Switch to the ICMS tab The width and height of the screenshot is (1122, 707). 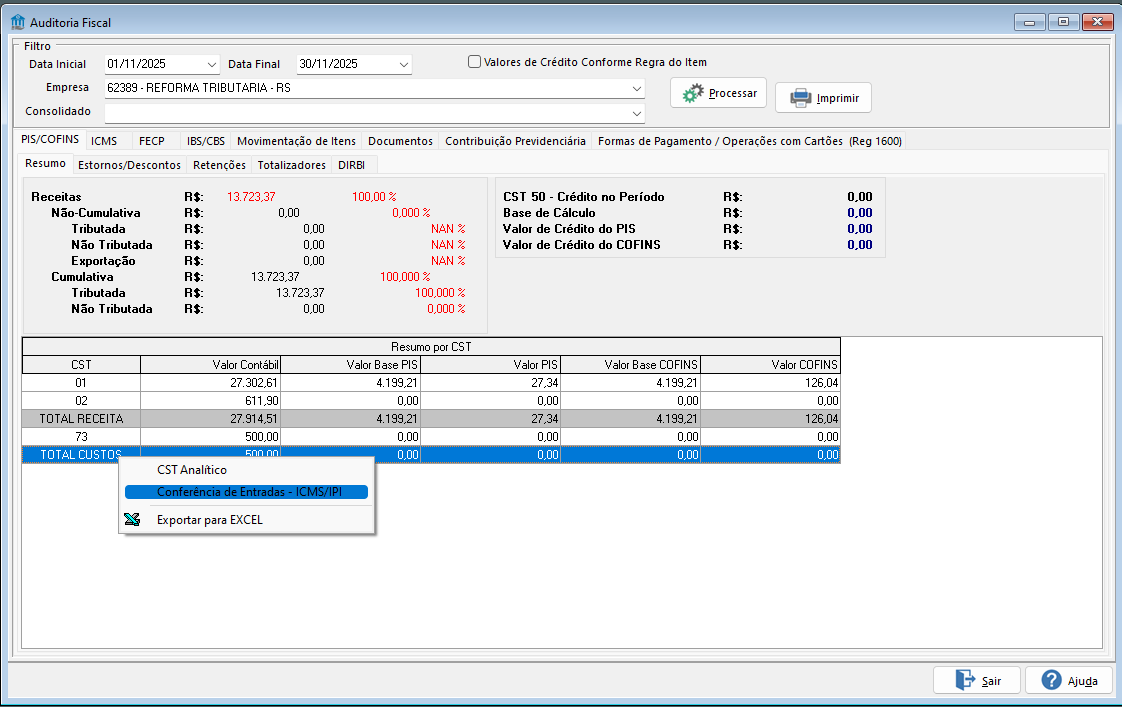[x=104, y=141]
